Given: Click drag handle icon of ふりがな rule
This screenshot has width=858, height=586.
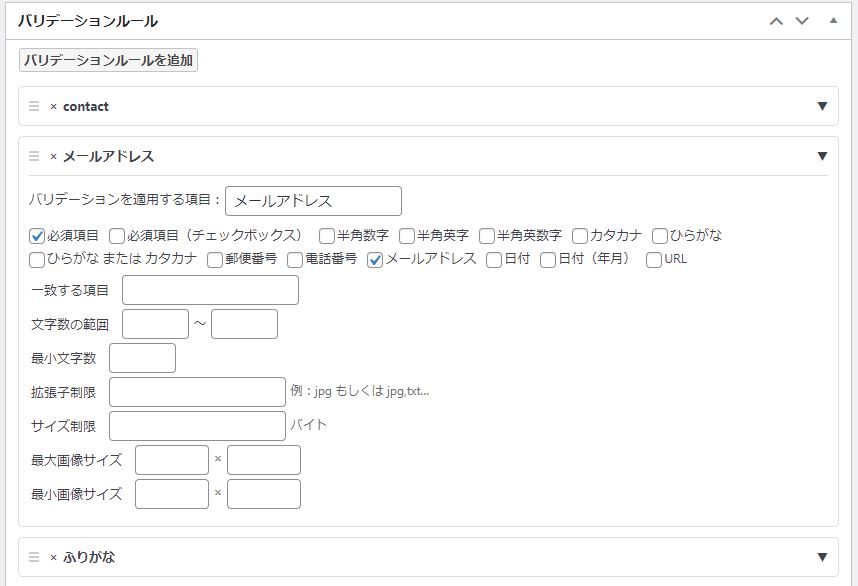Looking at the screenshot, I should coord(34,557).
